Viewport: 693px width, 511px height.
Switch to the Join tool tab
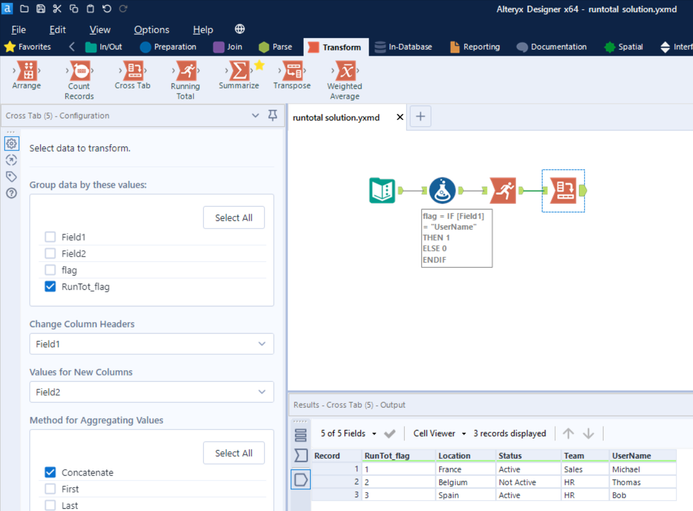click(x=228, y=47)
